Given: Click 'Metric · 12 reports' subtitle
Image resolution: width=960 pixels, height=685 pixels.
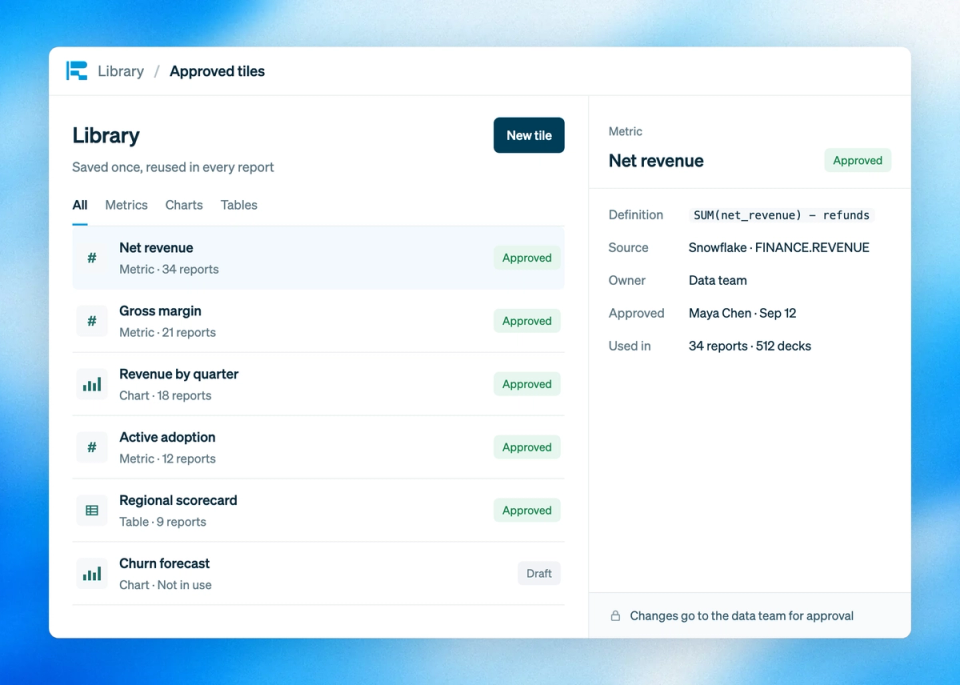Looking at the screenshot, I should tap(167, 459).
